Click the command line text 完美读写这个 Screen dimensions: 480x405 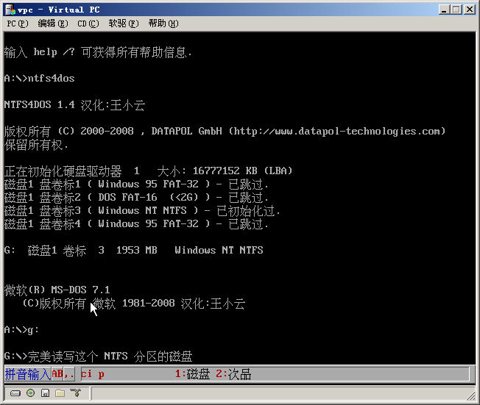coord(63,356)
